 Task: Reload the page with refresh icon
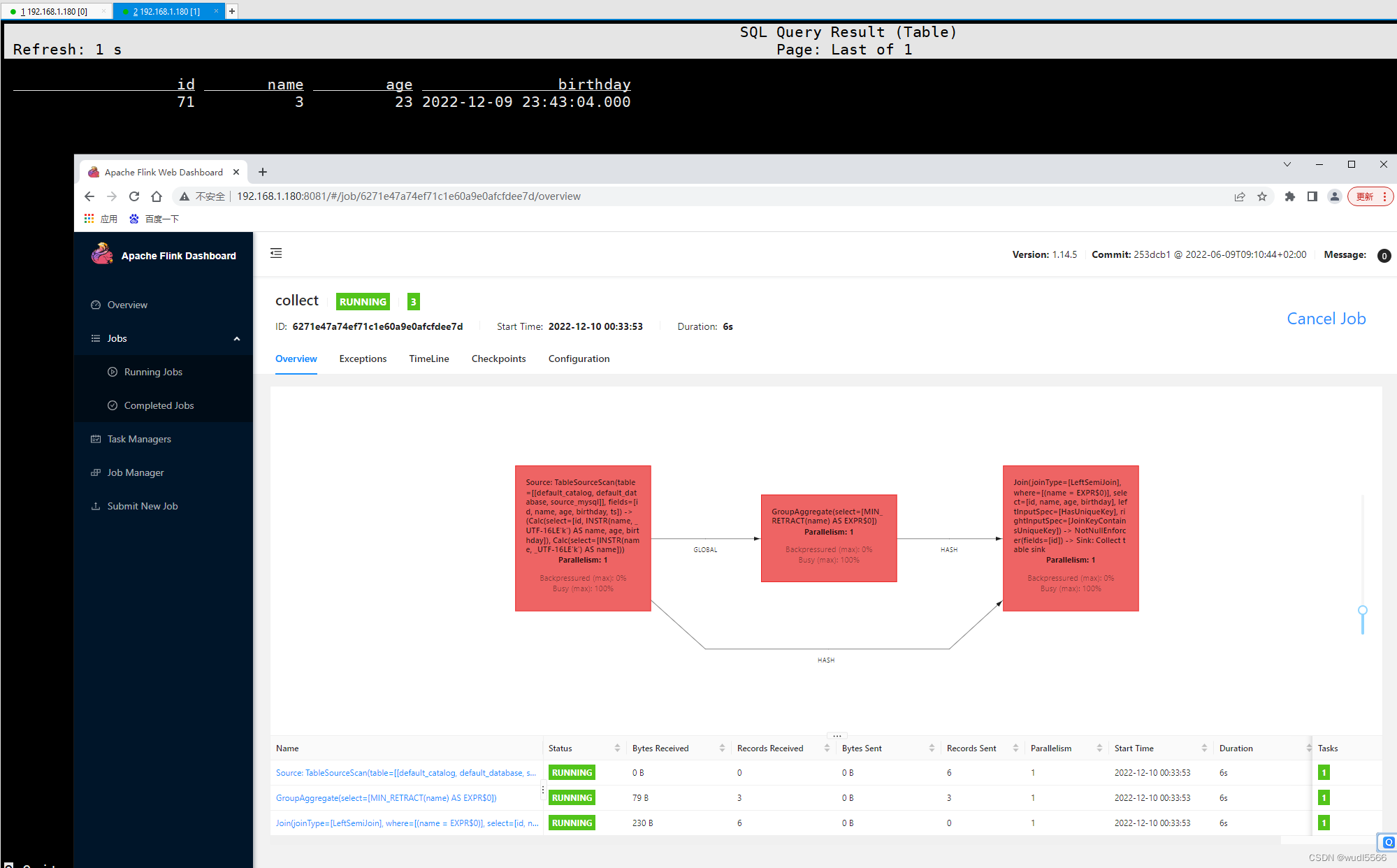click(134, 196)
